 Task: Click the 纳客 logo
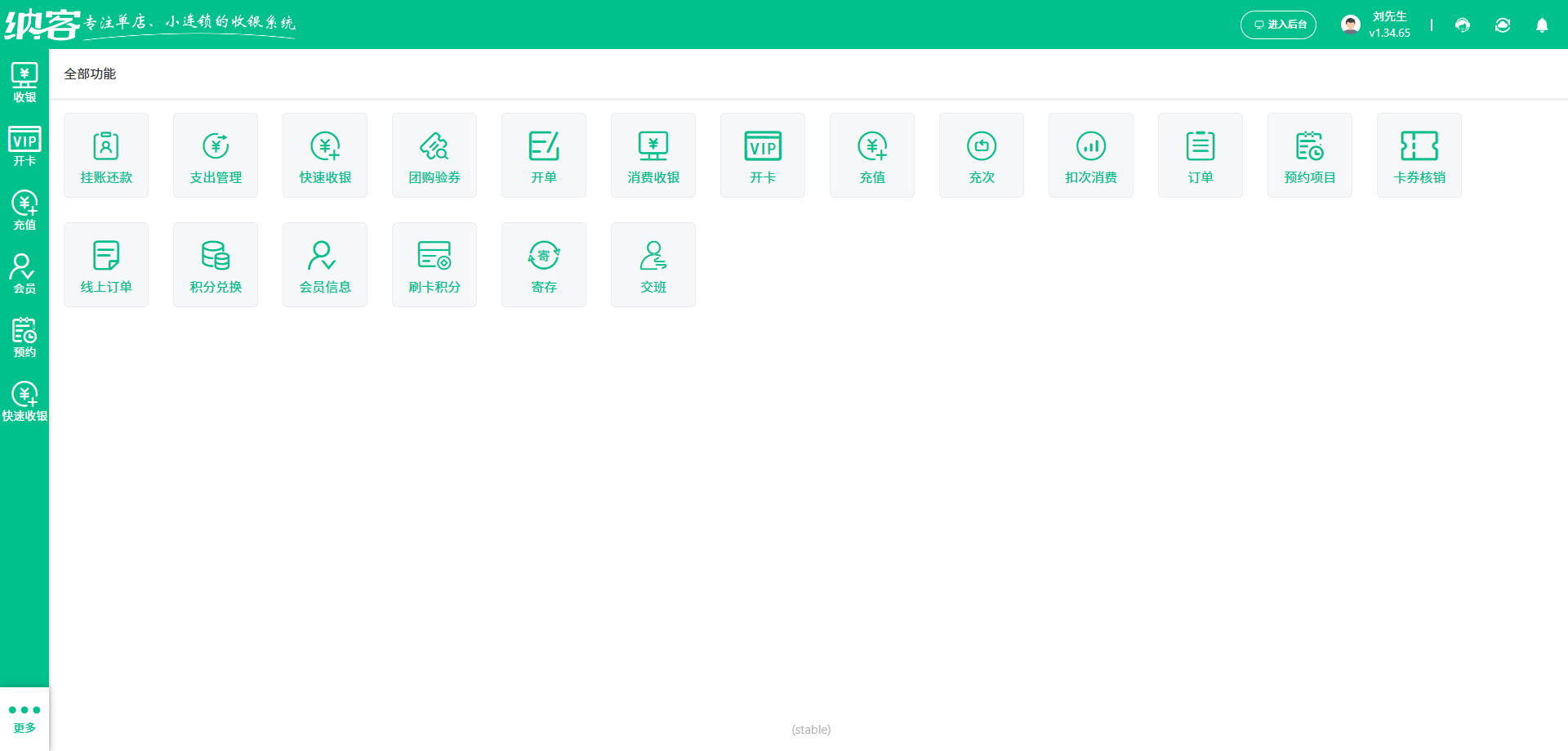(x=42, y=25)
